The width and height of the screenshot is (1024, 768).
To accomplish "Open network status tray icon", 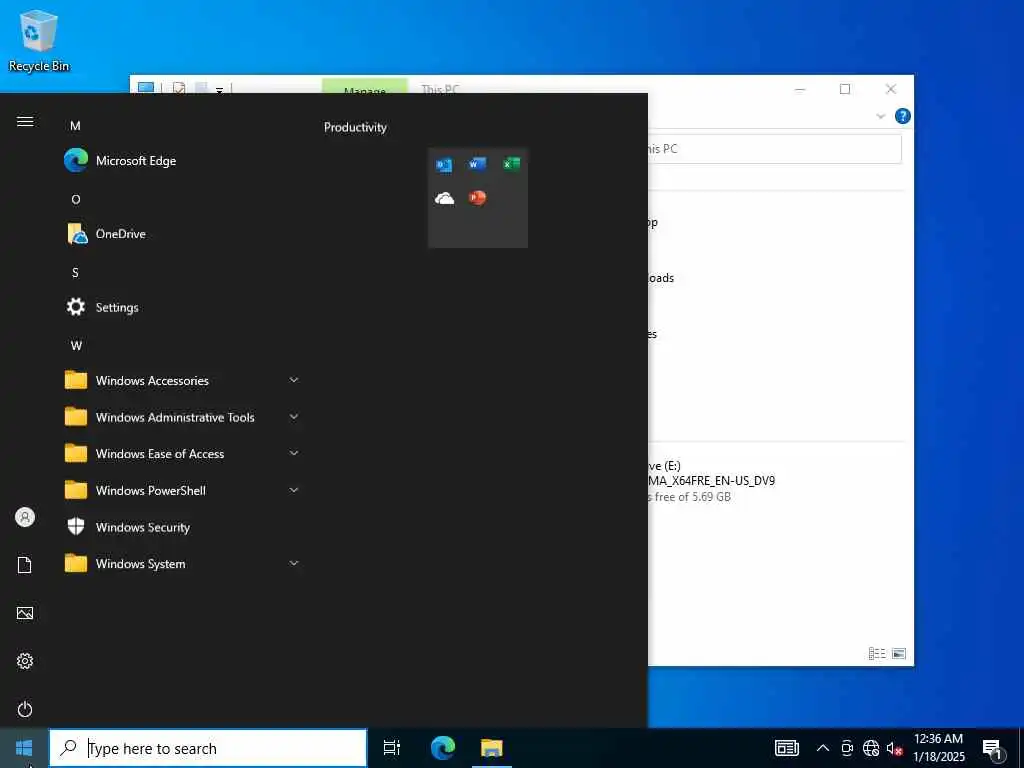I will tap(871, 748).
